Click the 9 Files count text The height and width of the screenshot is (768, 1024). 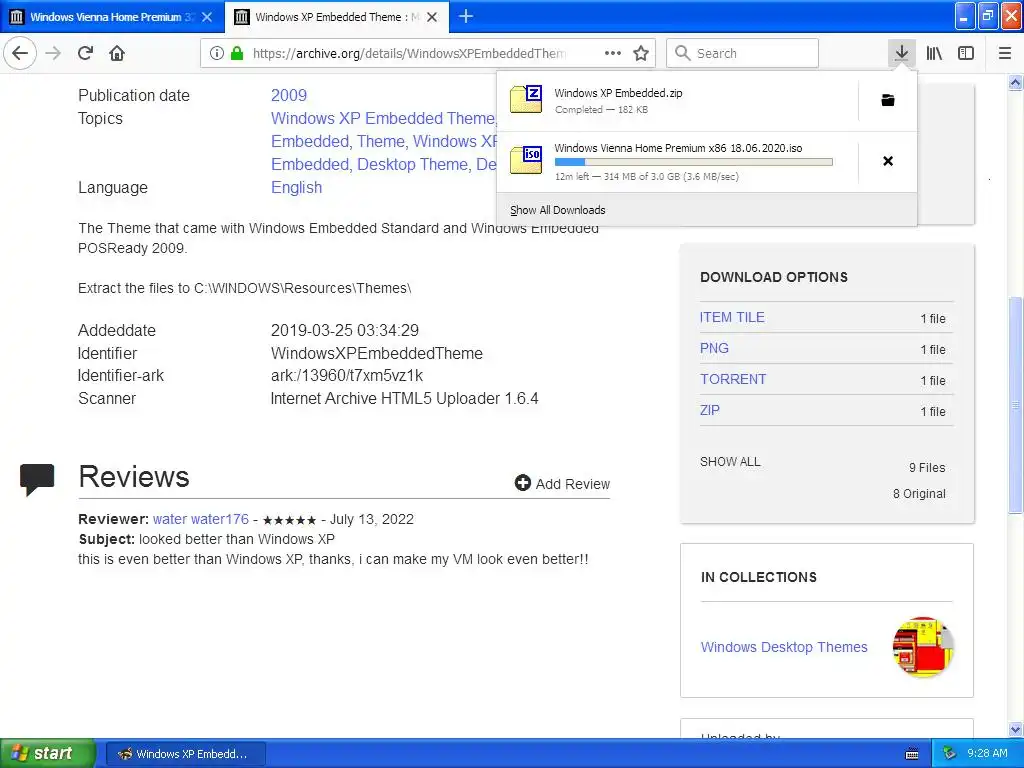coord(927,468)
